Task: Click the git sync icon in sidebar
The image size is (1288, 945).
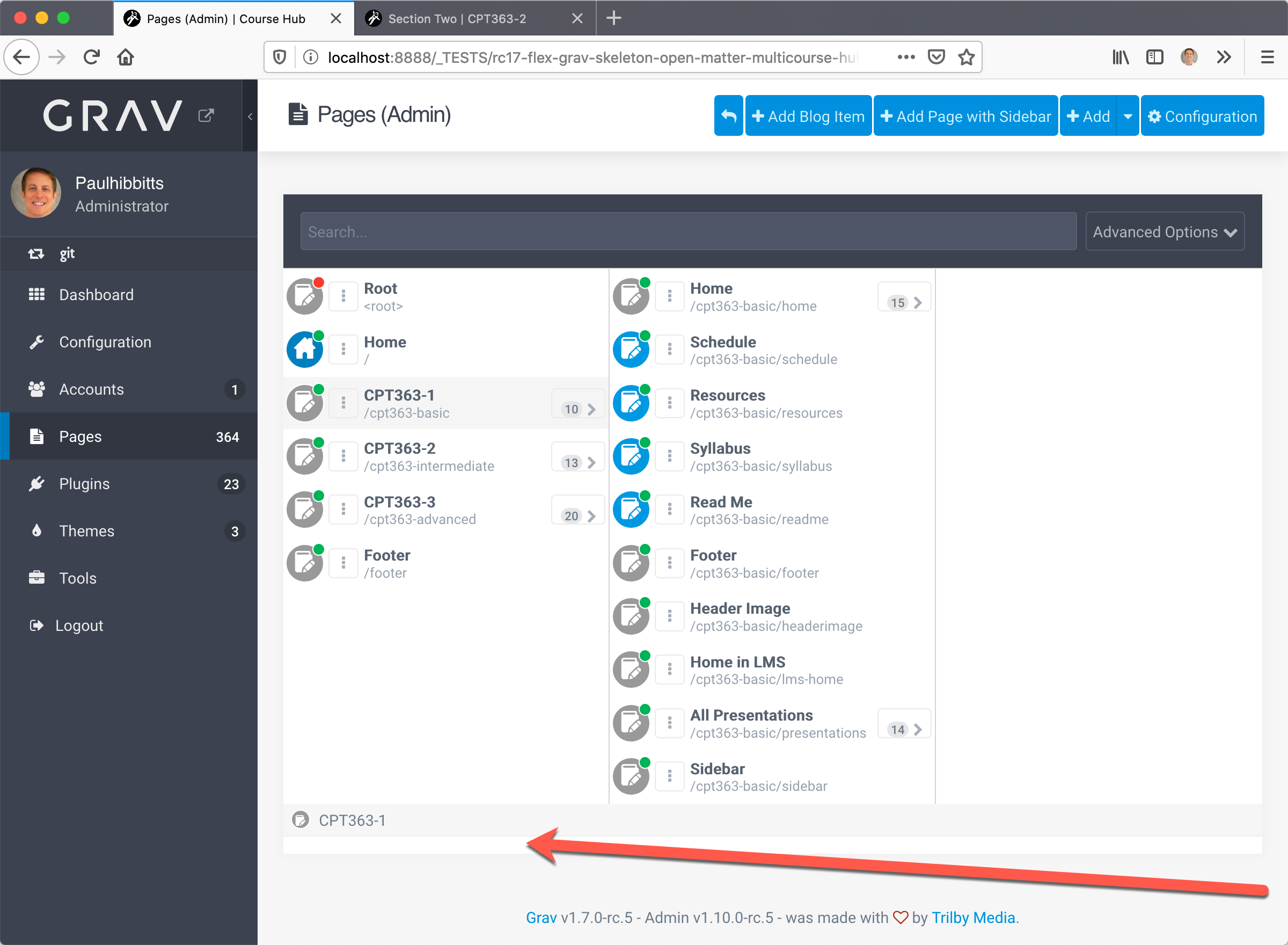Action: pyautogui.click(x=36, y=253)
